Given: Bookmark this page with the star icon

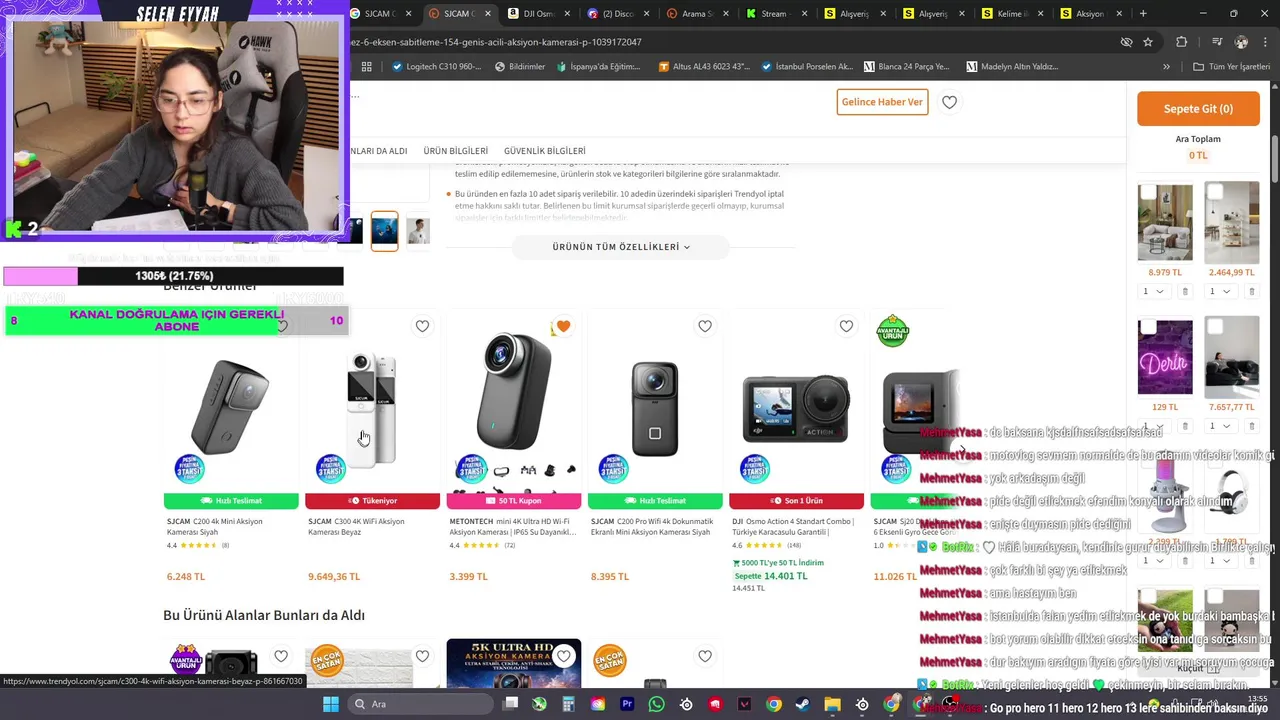Looking at the screenshot, I should (1148, 42).
